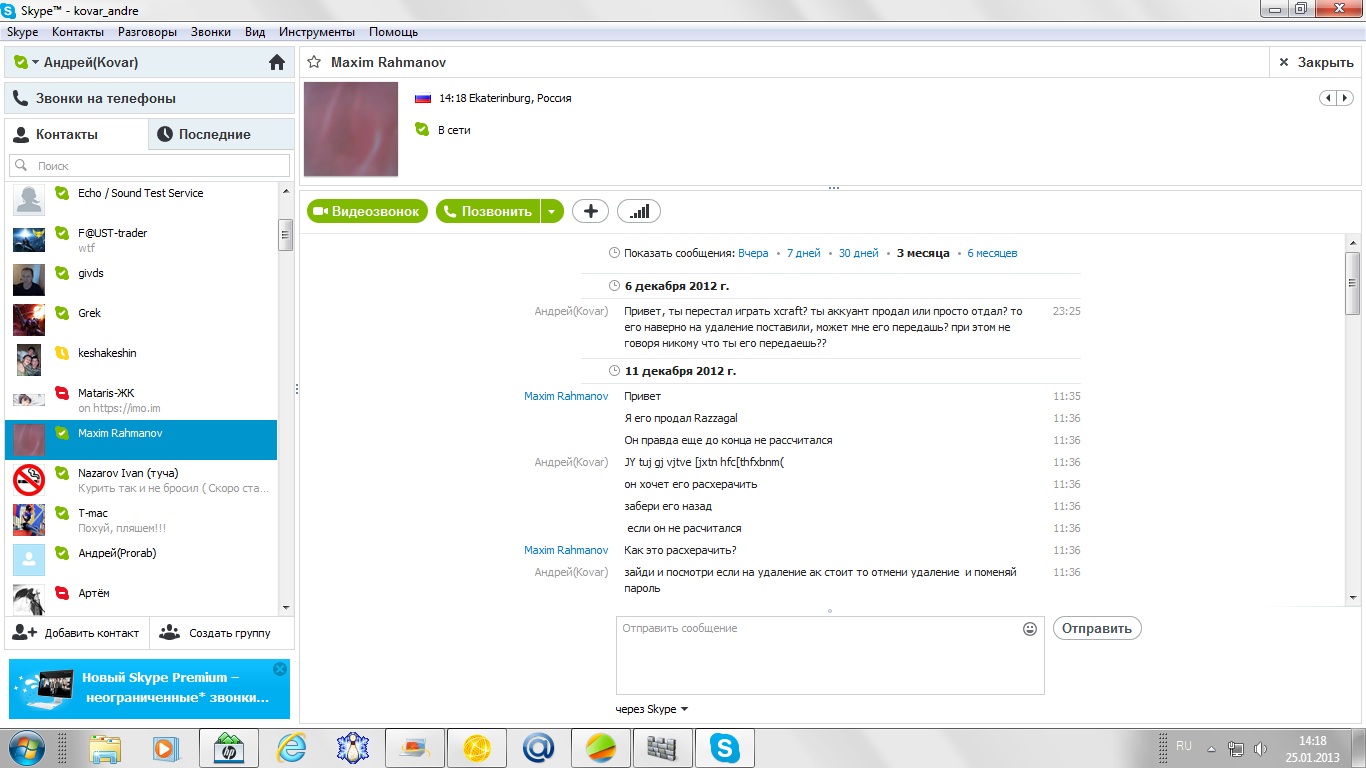
Task: Open the Разговоры menu
Action: (147, 32)
